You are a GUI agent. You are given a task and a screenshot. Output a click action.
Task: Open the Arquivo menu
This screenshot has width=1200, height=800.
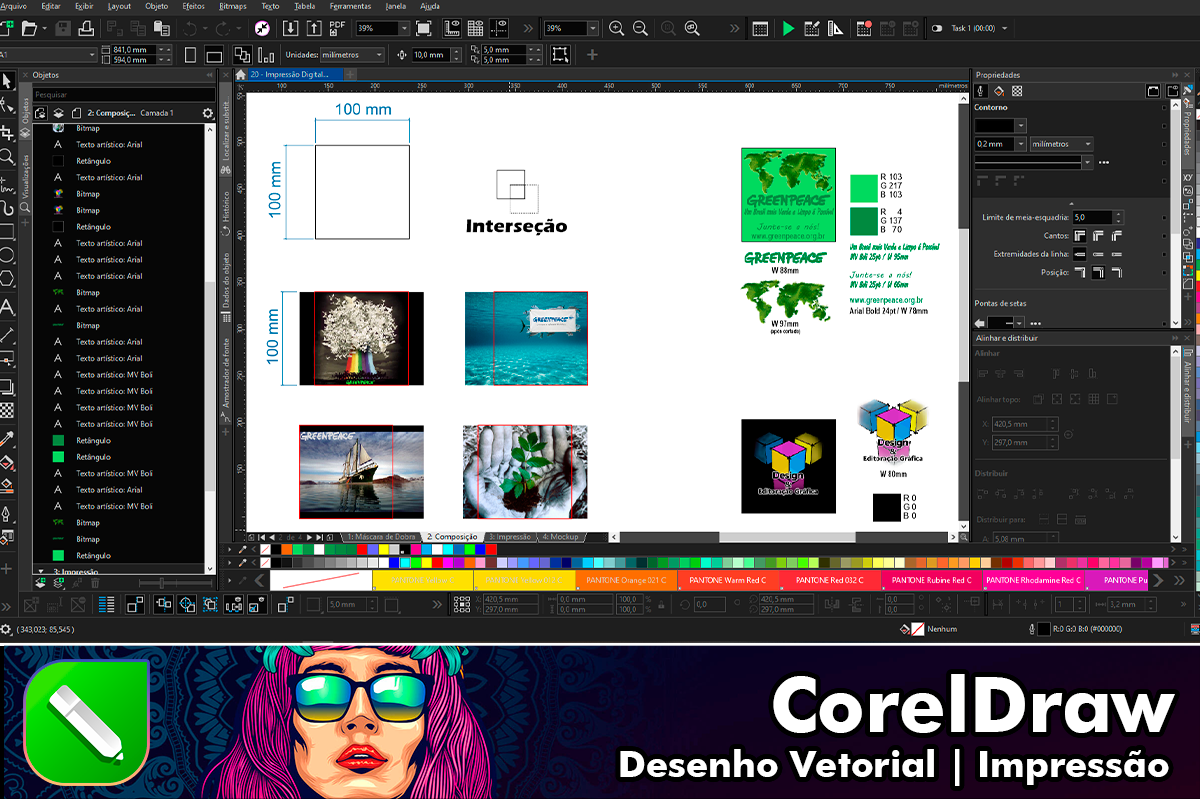(x=15, y=5)
